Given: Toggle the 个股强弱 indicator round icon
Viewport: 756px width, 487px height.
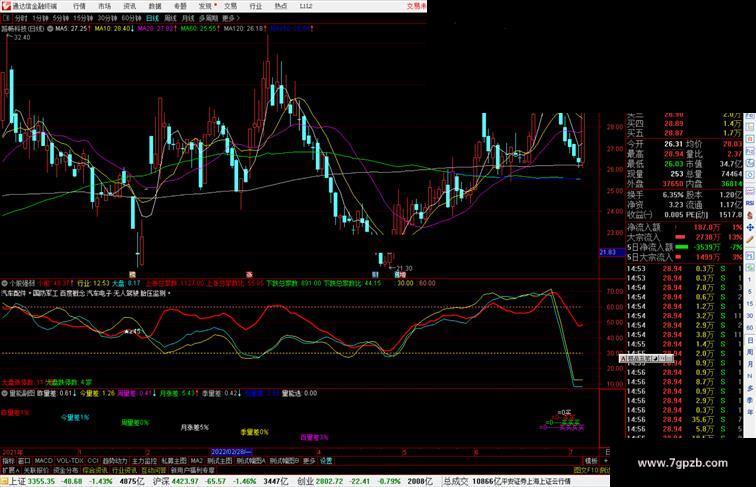Looking at the screenshot, I should [4, 283].
